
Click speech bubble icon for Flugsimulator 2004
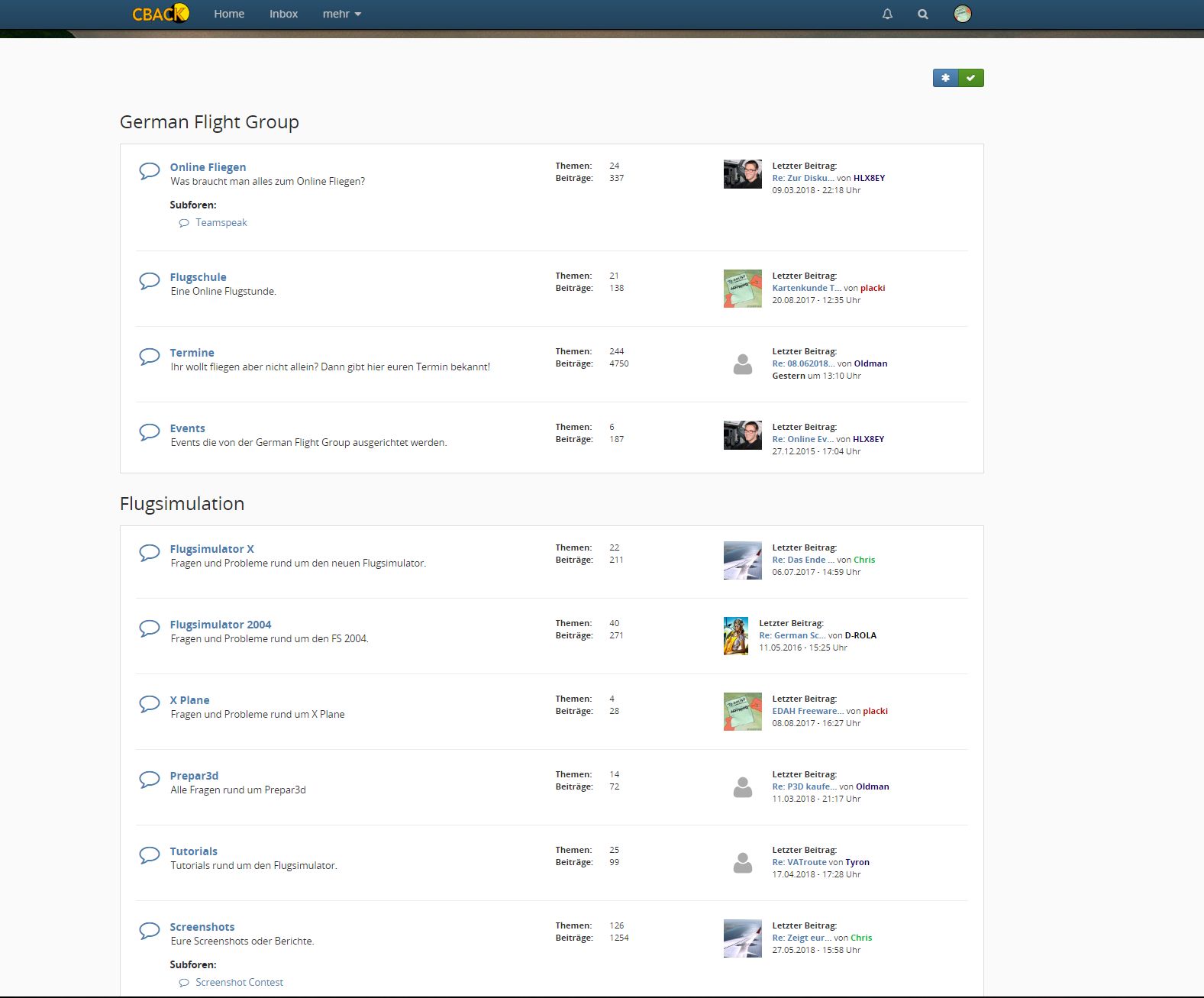(149, 628)
